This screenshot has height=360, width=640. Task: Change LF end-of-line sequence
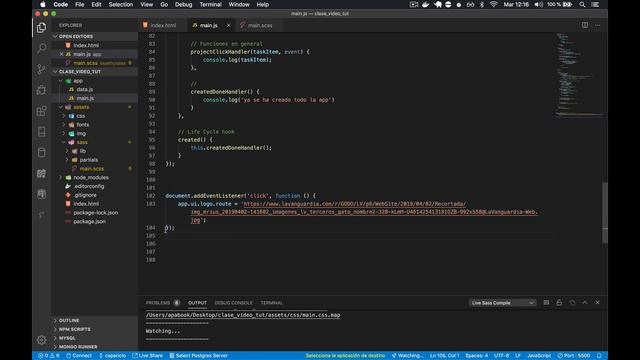point(518,356)
